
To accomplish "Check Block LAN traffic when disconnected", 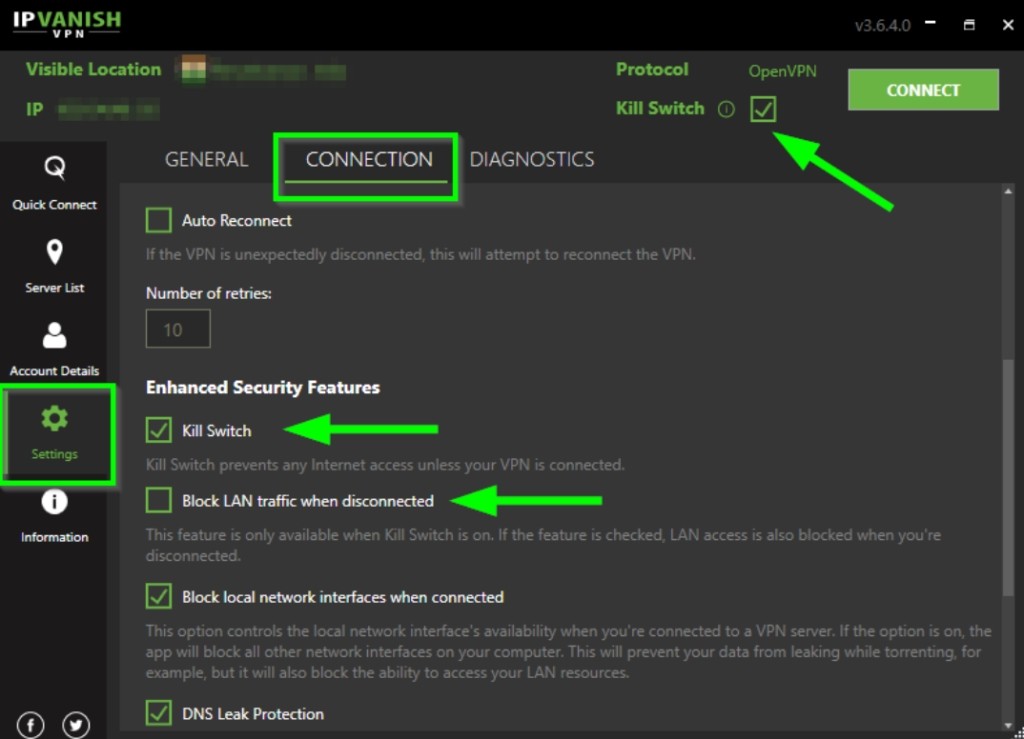I will [x=159, y=501].
